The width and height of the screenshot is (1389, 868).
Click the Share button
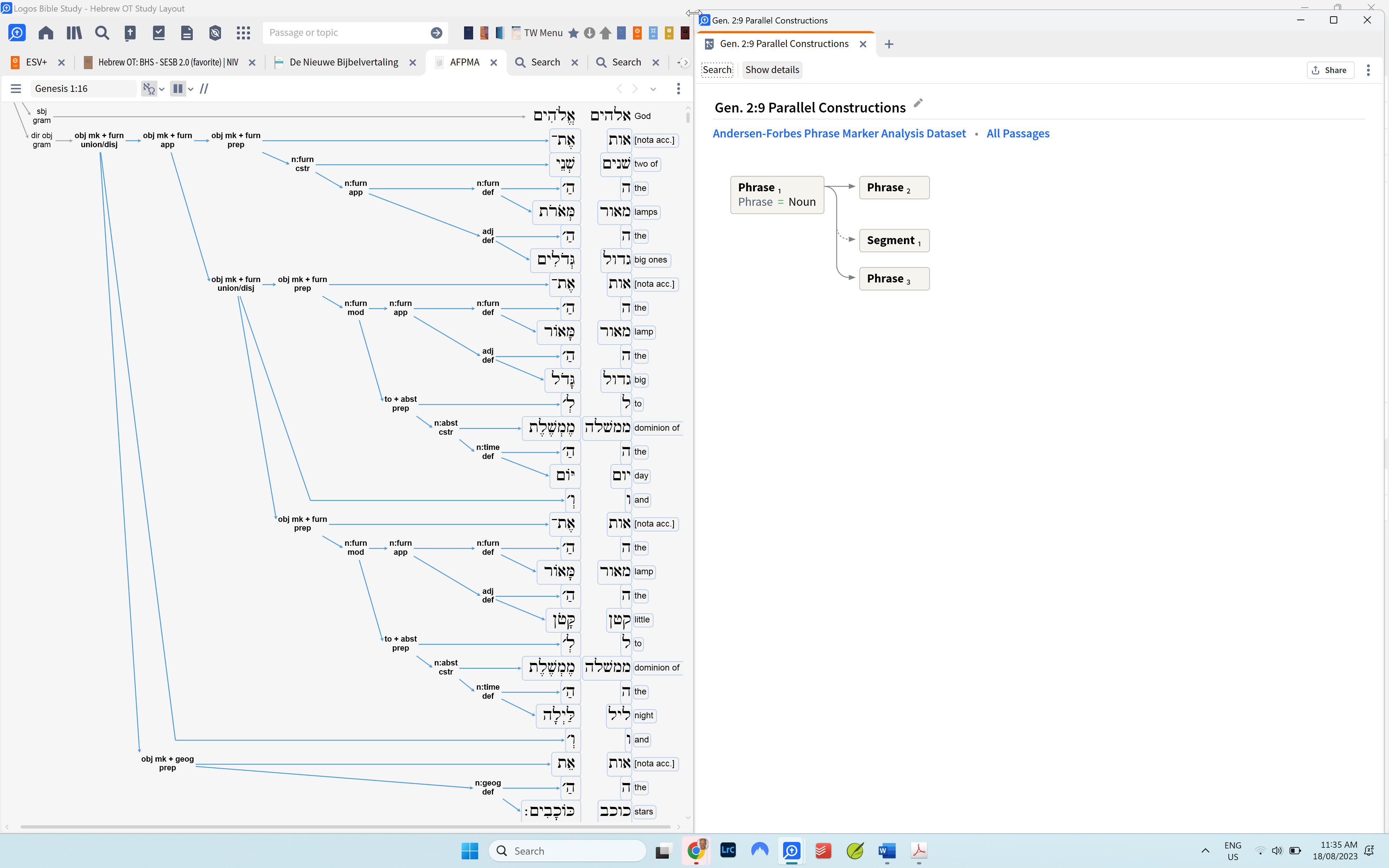click(x=1330, y=70)
